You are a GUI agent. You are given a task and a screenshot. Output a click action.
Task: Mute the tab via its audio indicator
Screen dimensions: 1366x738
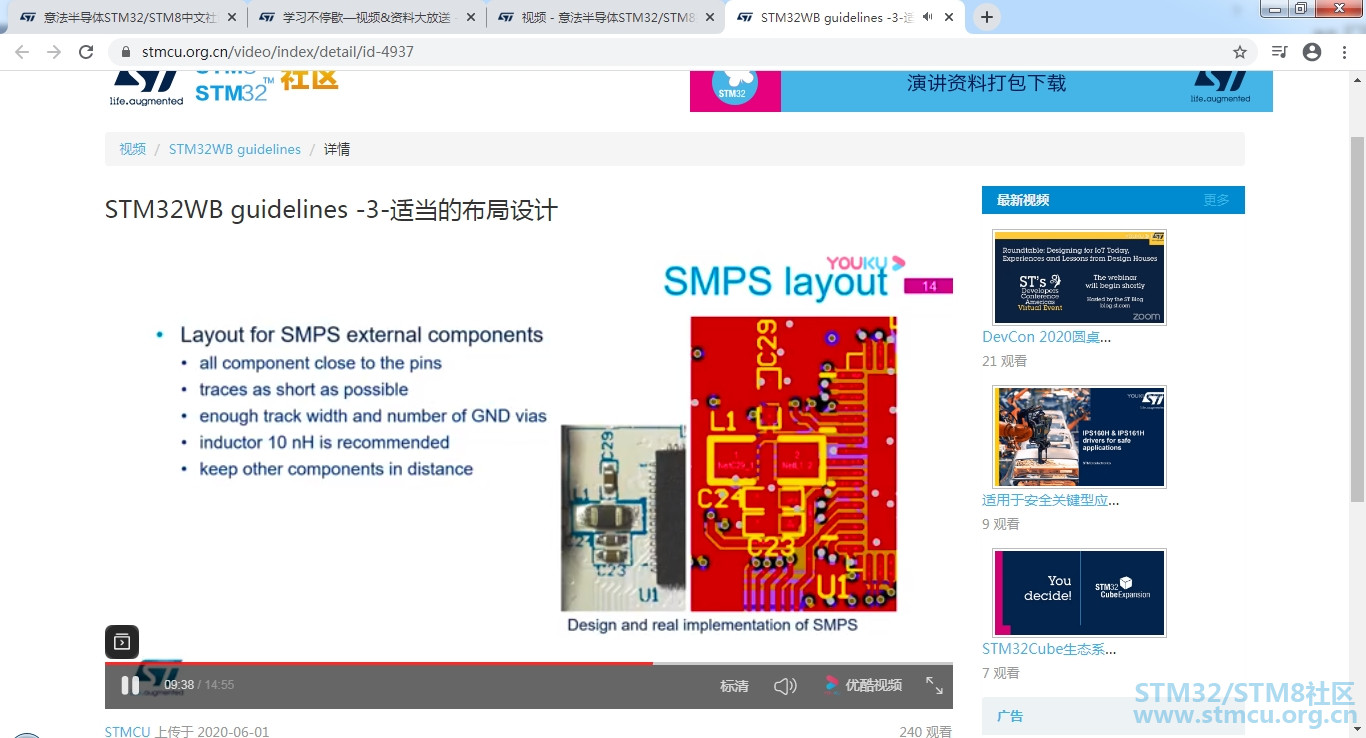pyautogui.click(x=928, y=17)
